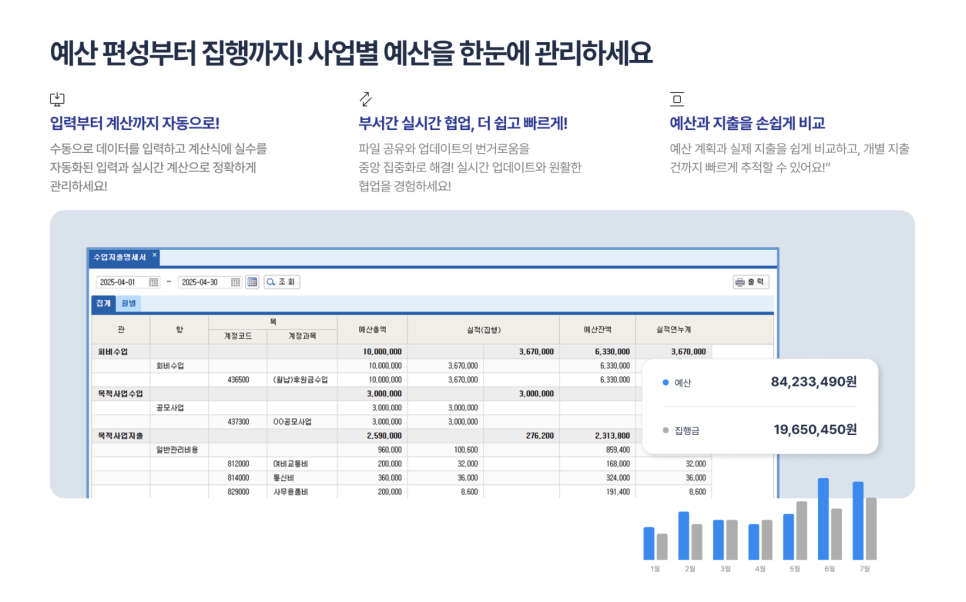This screenshot has width=966, height=602.
Task: Click the download icon above 입력부터 계산까지 heading
Action: (57, 98)
